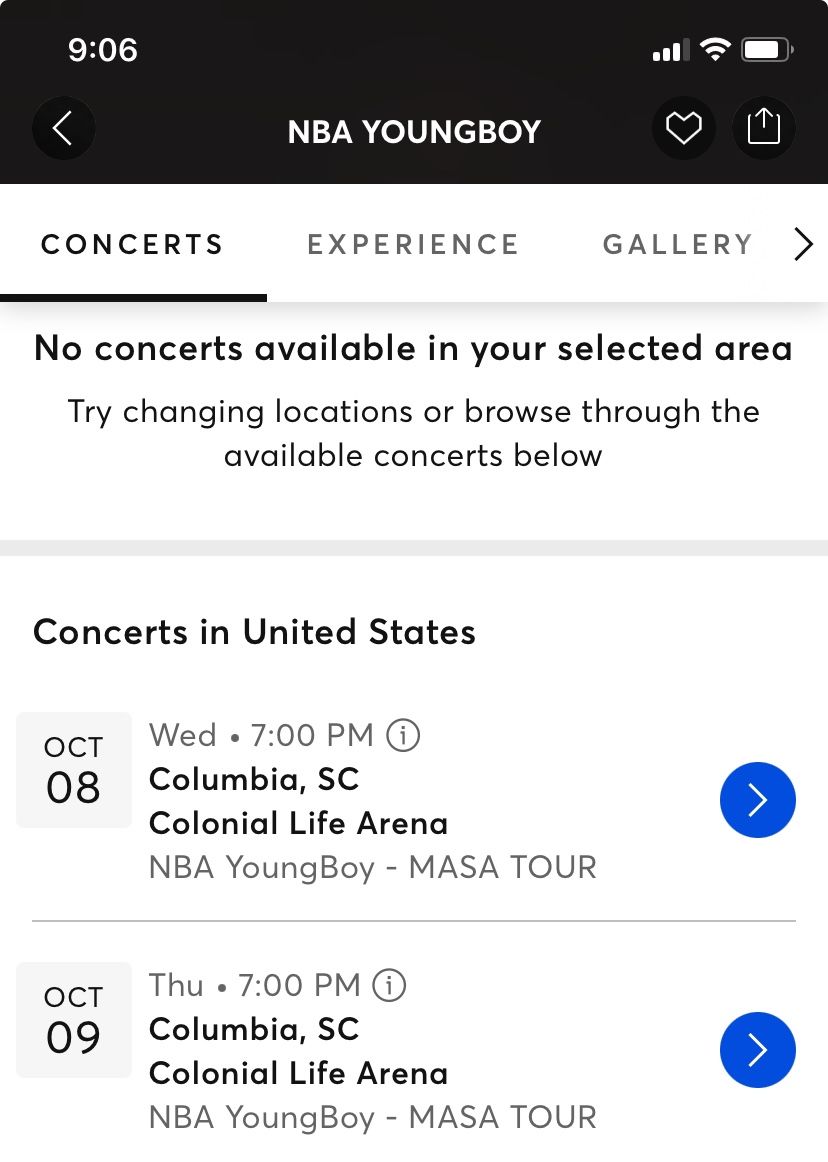Tap the back arrow button
The height and width of the screenshot is (1162, 828).
click(63, 128)
